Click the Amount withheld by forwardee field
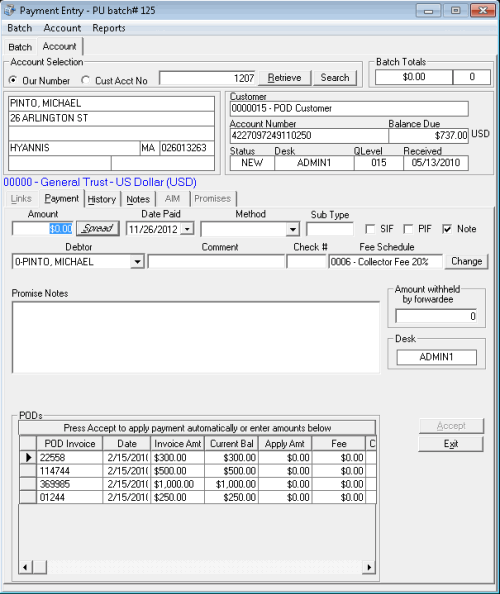 click(436, 316)
